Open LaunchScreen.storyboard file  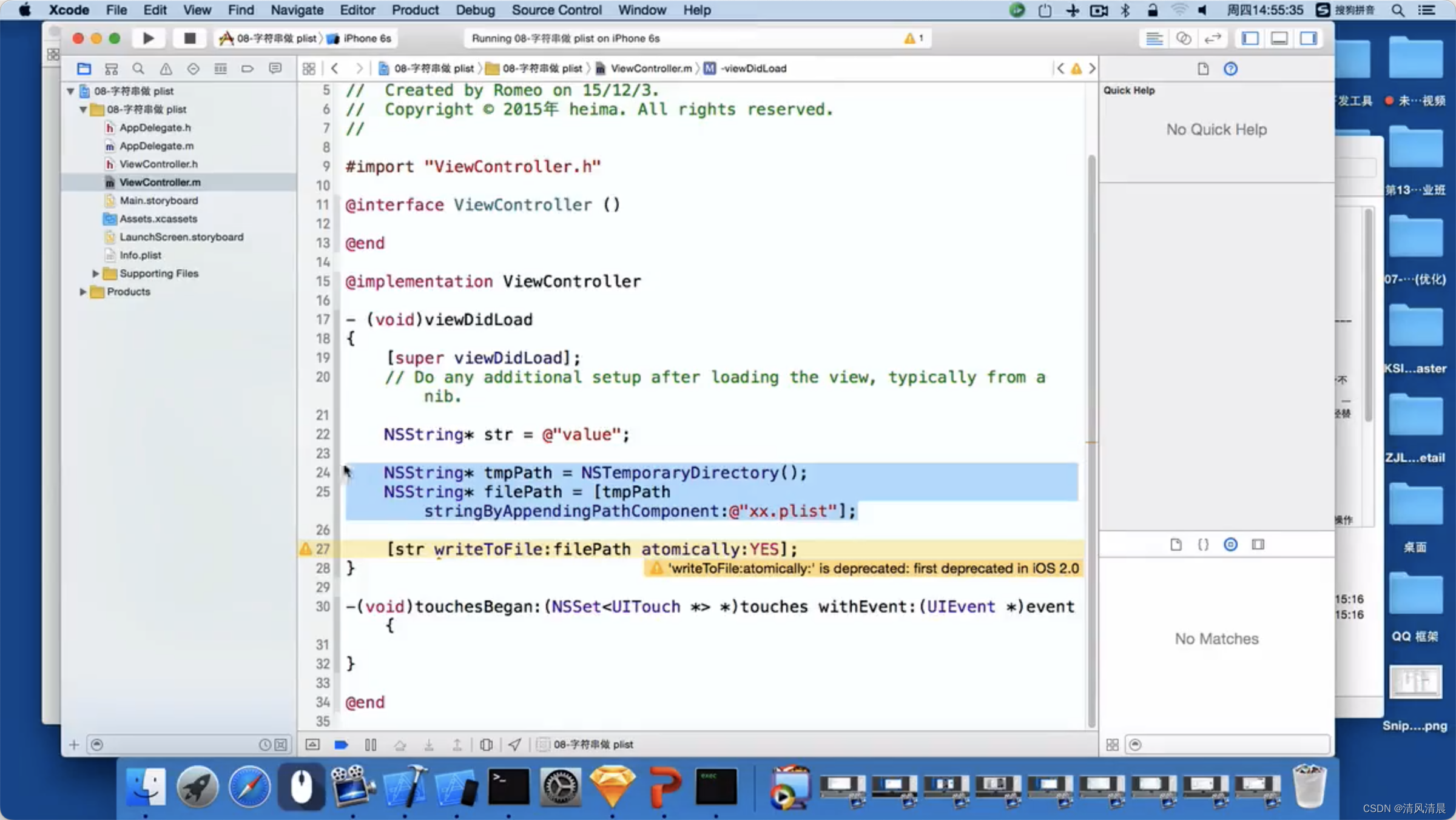coord(181,237)
